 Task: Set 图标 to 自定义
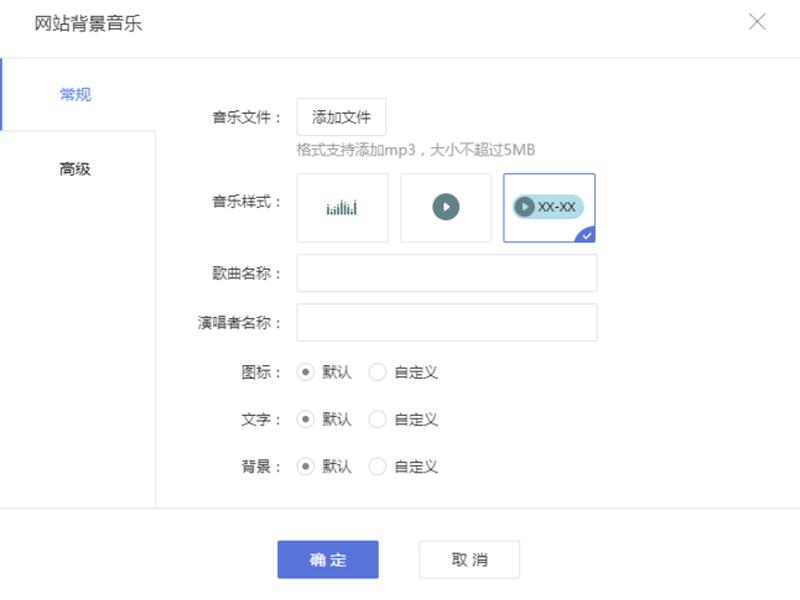[x=378, y=372]
